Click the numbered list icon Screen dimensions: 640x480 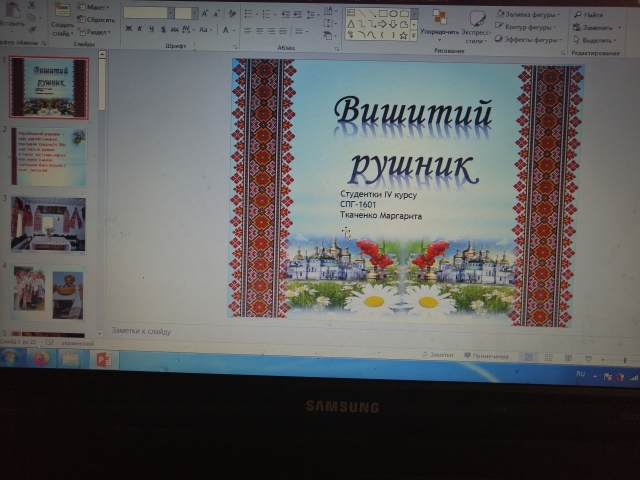tap(267, 15)
